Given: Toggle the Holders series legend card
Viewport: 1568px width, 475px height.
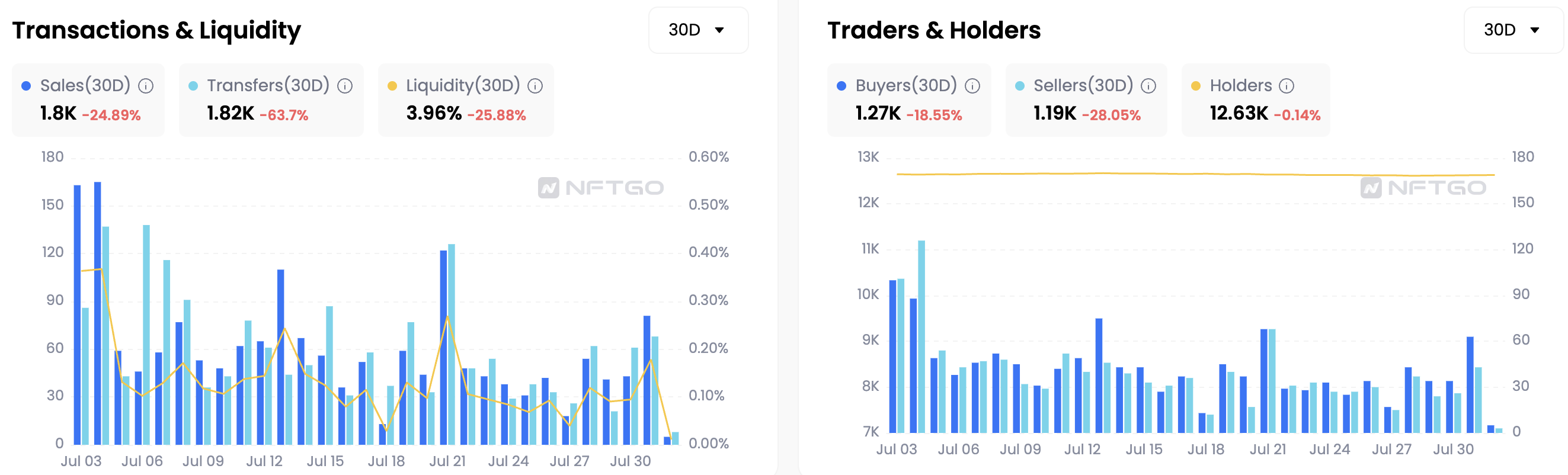Looking at the screenshot, I should point(1256,100).
